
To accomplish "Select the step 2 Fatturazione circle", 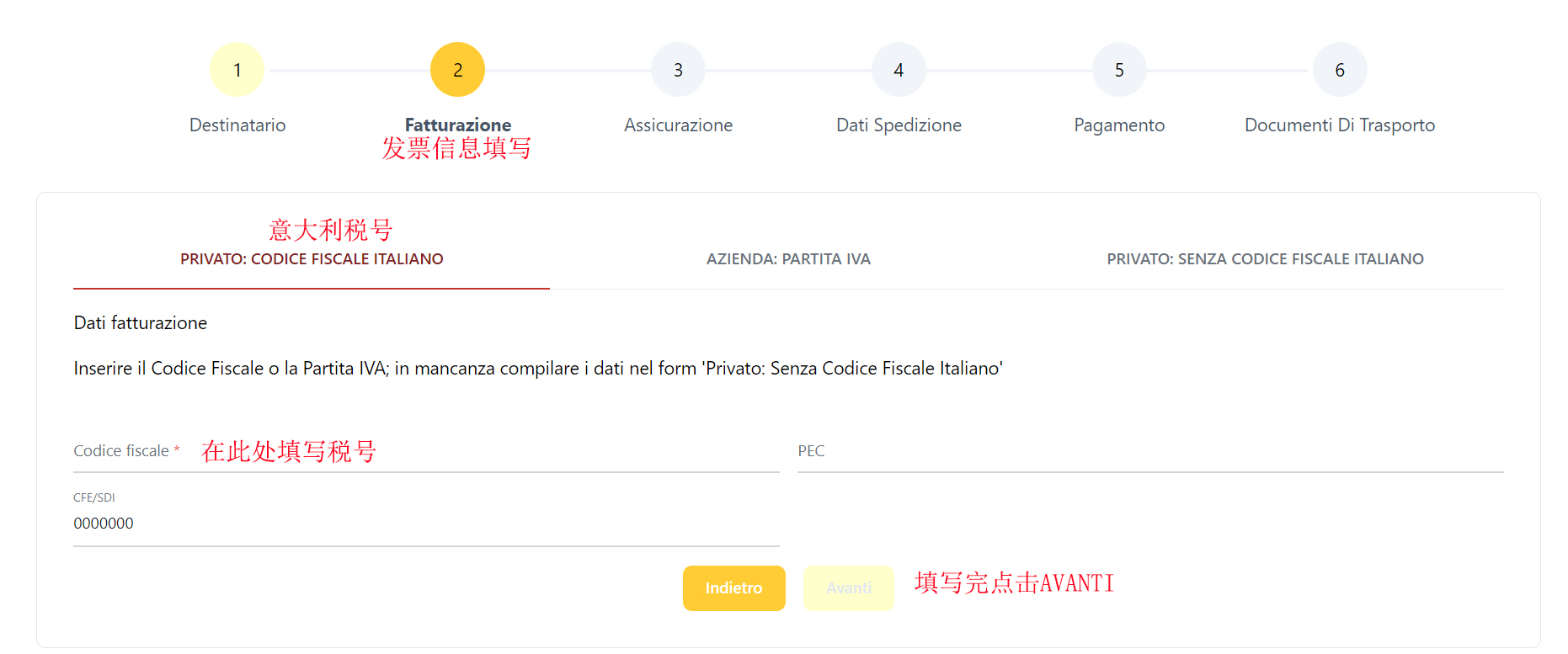I will pyautogui.click(x=457, y=70).
